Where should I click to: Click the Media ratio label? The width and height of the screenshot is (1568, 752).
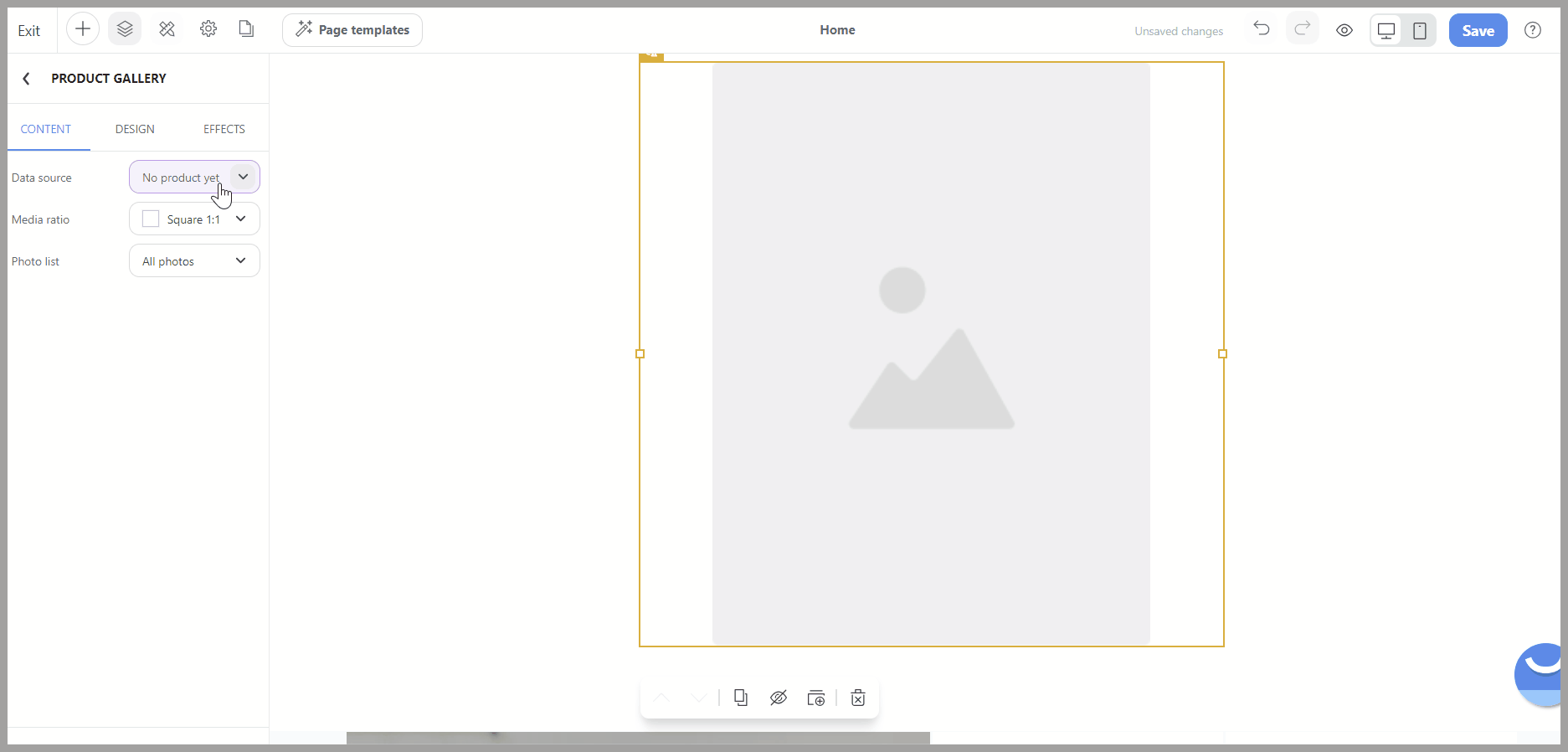tap(40, 219)
